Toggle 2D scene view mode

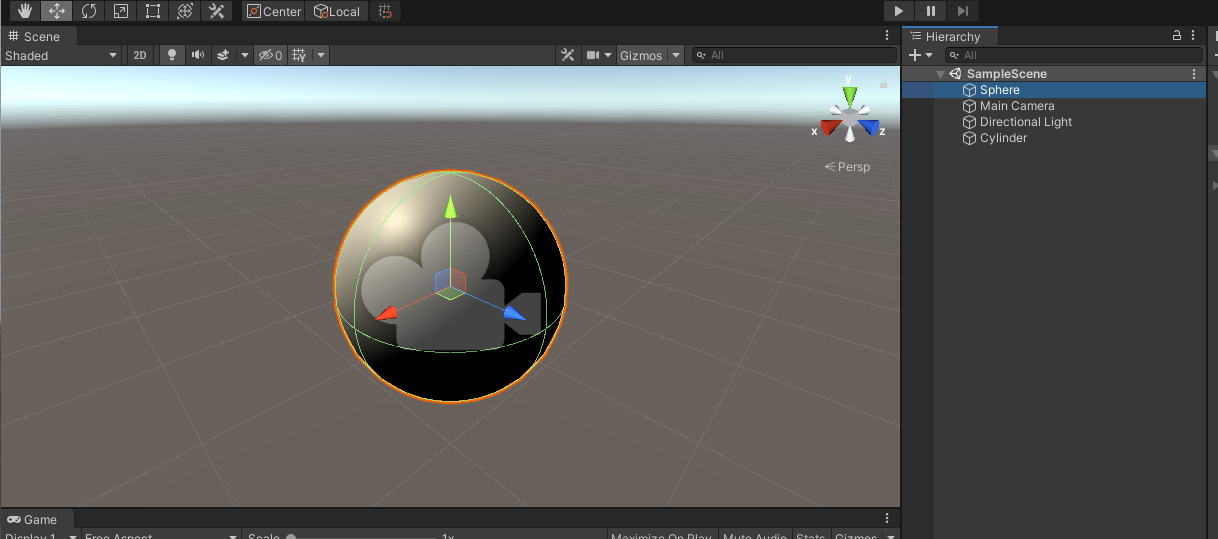click(x=140, y=55)
